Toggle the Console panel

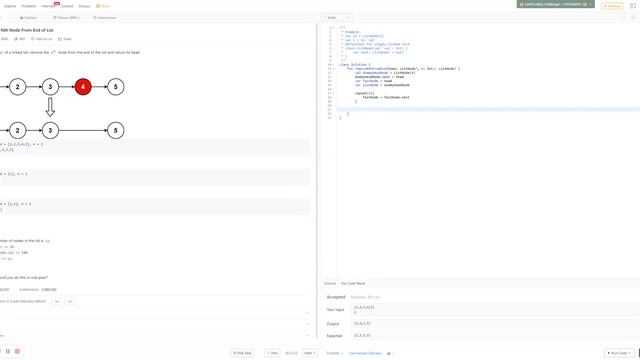[334, 353]
